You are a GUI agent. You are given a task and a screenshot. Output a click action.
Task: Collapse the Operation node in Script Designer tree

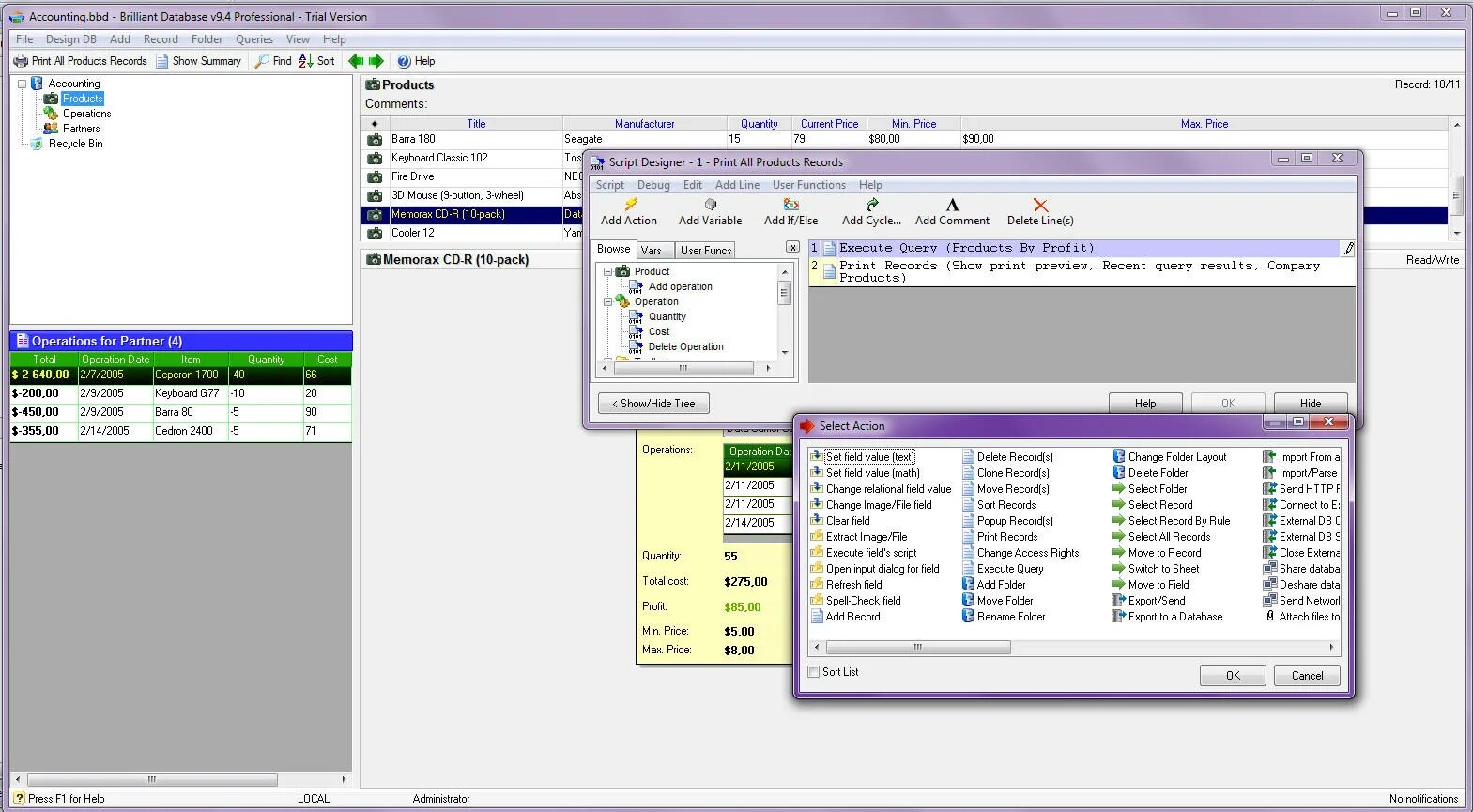click(x=607, y=301)
